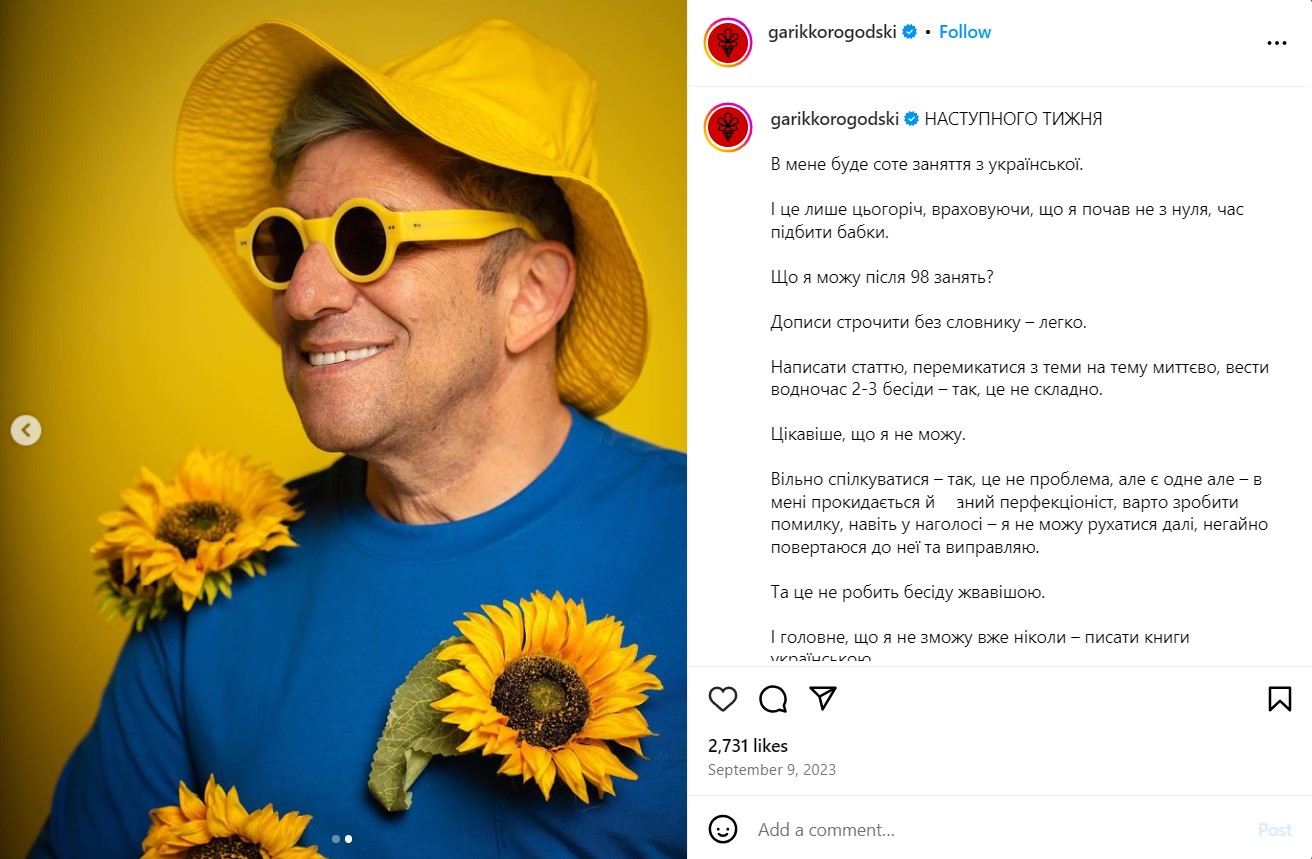Share the post via paper plane icon
Screen dimensions: 1312x859
point(823,698)
